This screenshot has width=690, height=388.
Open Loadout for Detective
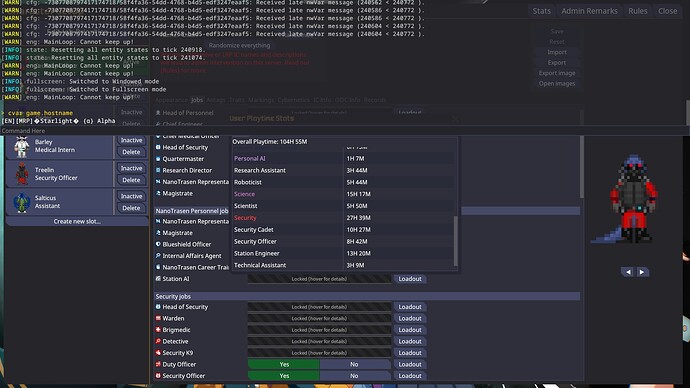point(410,341)
